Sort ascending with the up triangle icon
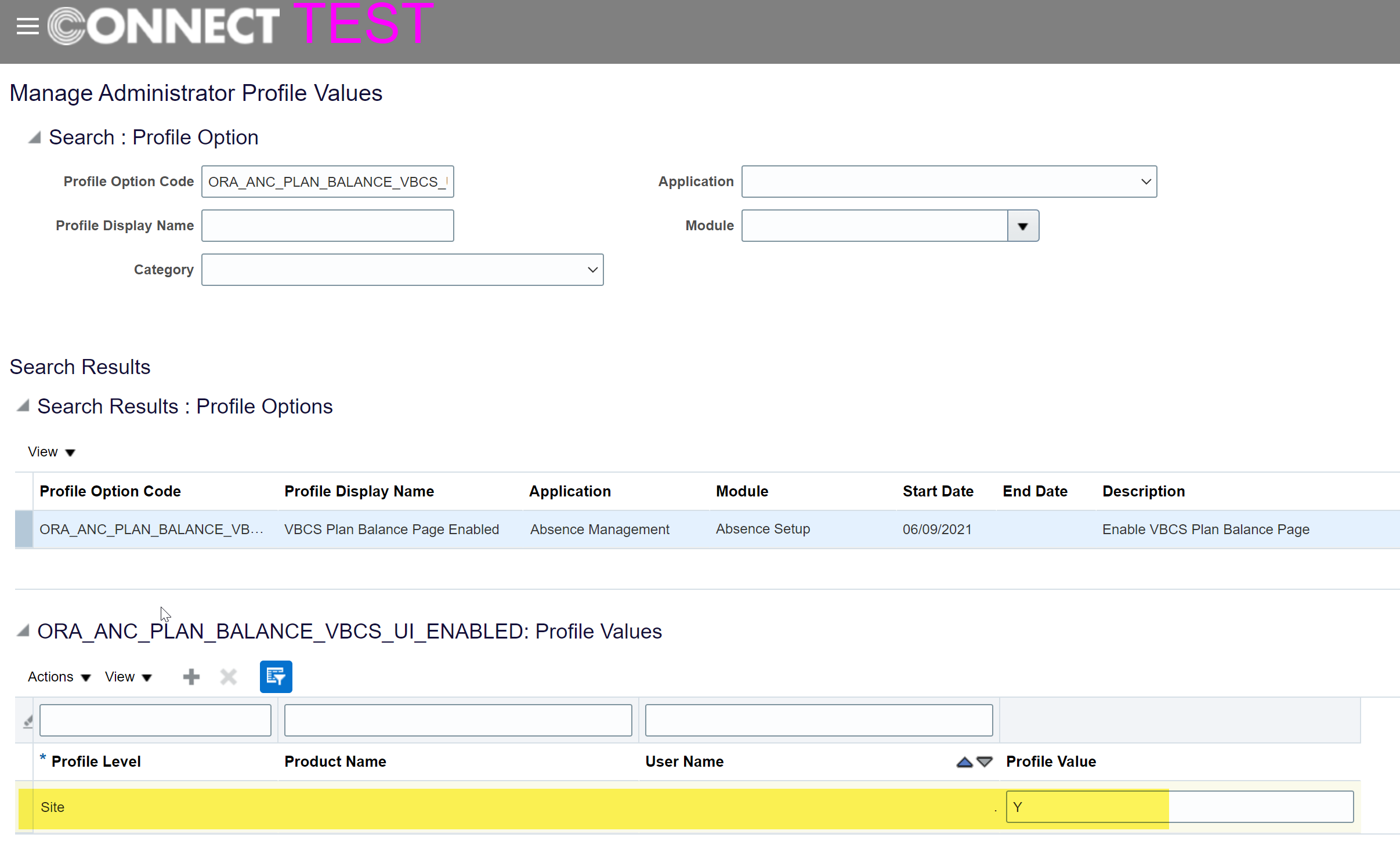 coord(964,763)
